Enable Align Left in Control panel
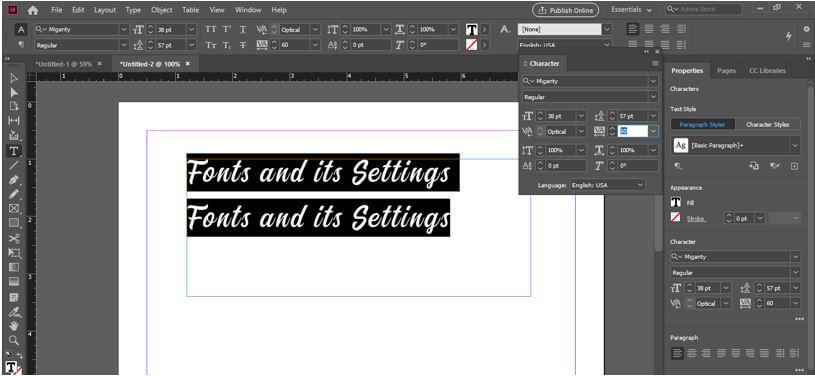This screenshot has height=376, width=815. 633,30
